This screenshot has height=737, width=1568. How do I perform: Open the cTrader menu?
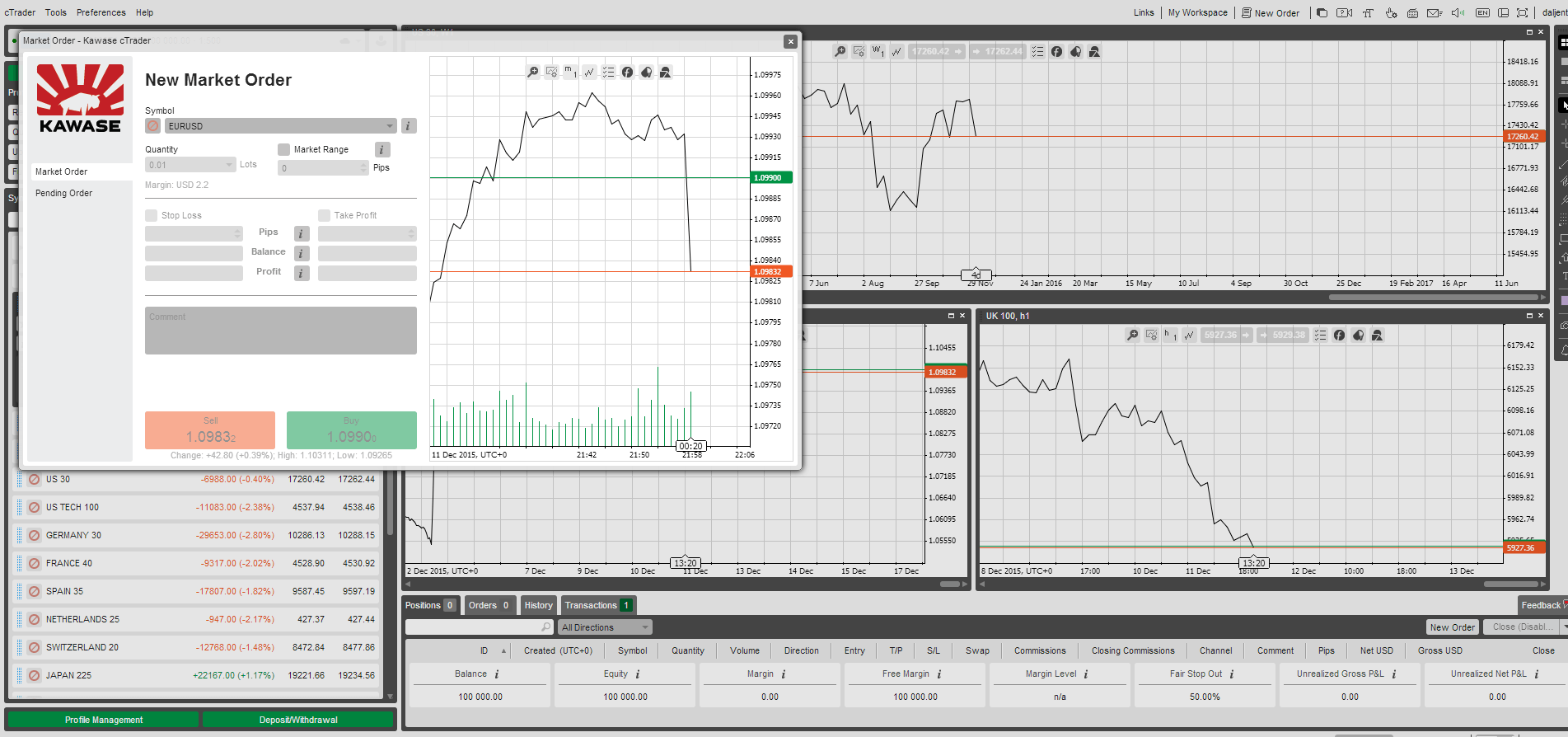pyautogui.click(x=20, y=12)
